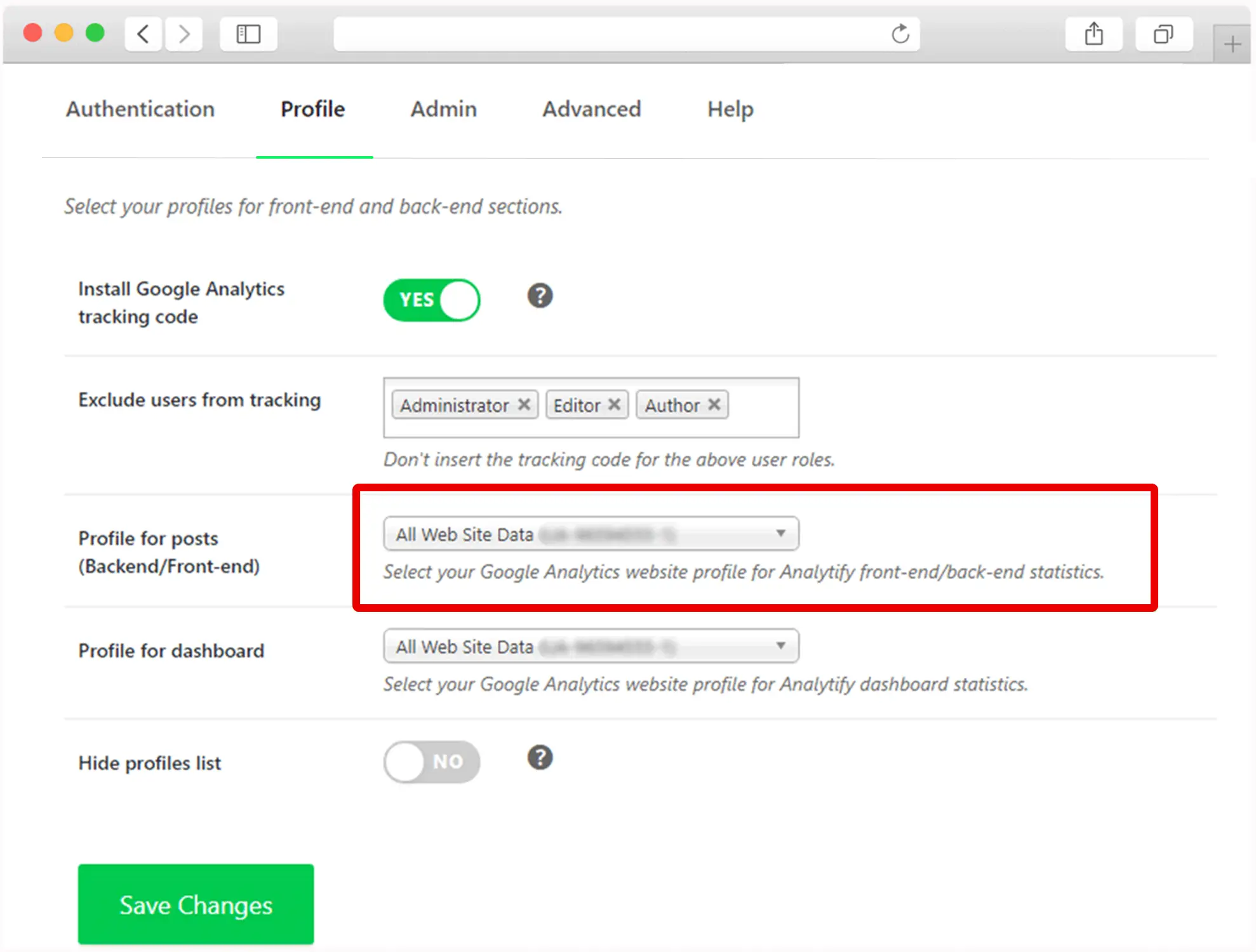
Task: Go forward using the browser forward arrow
Action: (x=184, y=34)
